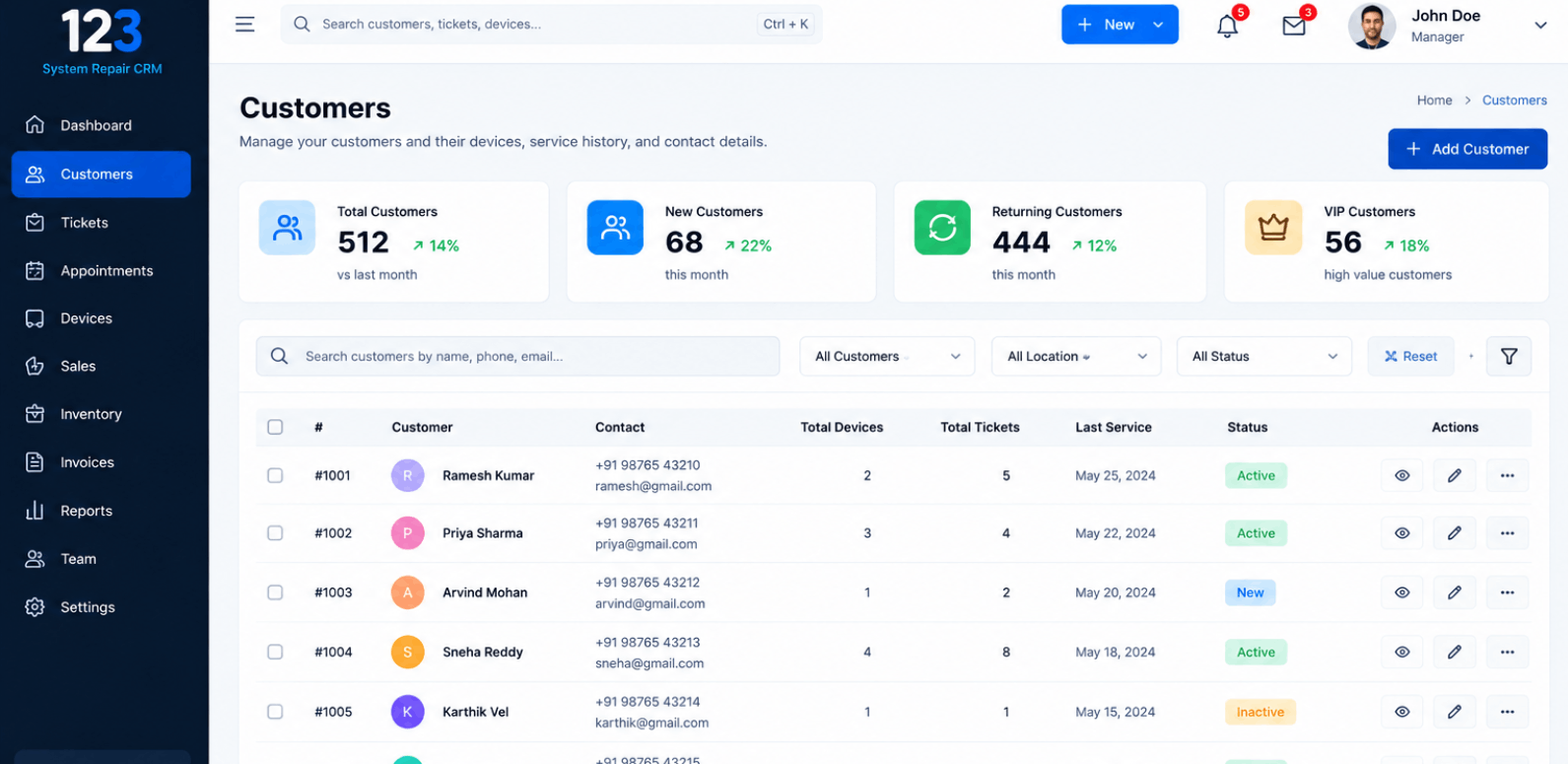Click the Inactive status badge for Karthik Vel
Viewport: 1568px width, 764px height.
click(1260, 712)
